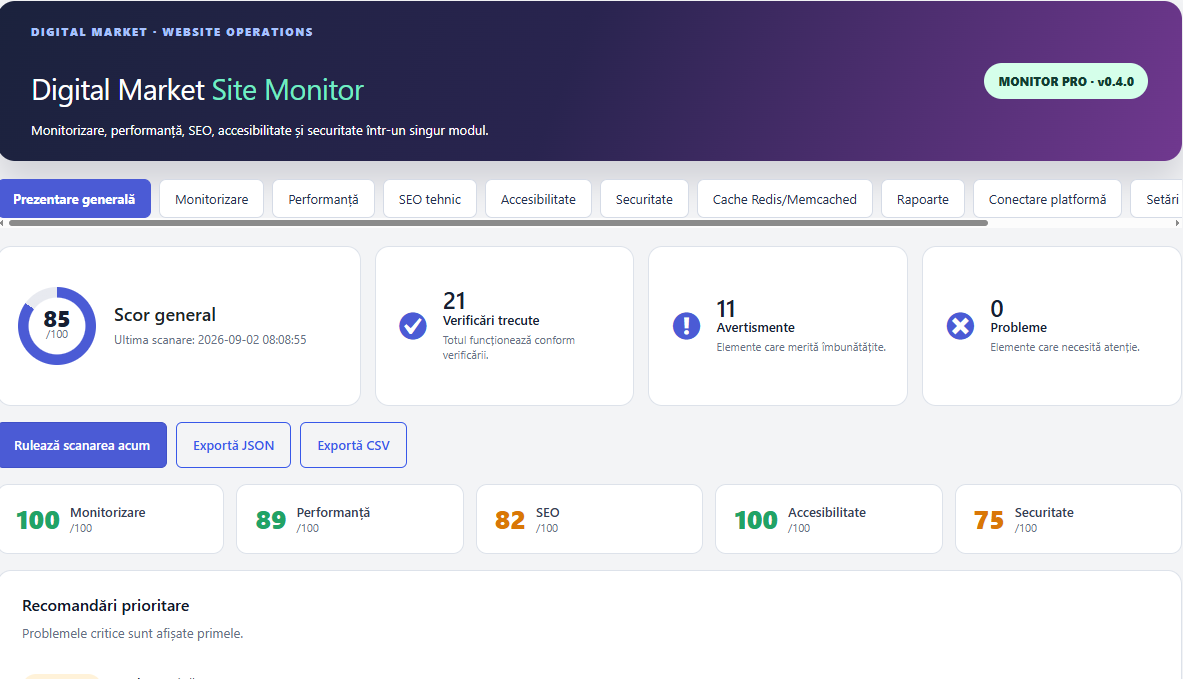This screenshot has width=1183, height=679.
Task: Click the MONITOR PRO v0.4.0 badge
Action: pos(1065,81)
